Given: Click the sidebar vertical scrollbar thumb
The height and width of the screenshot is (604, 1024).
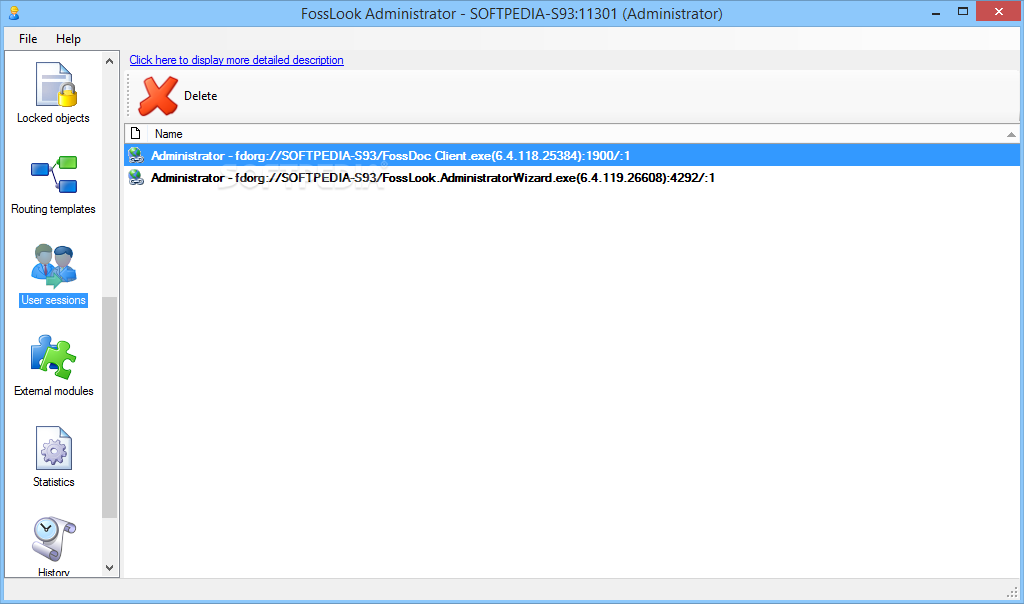Looking at the screenshot, I should 110,407.
